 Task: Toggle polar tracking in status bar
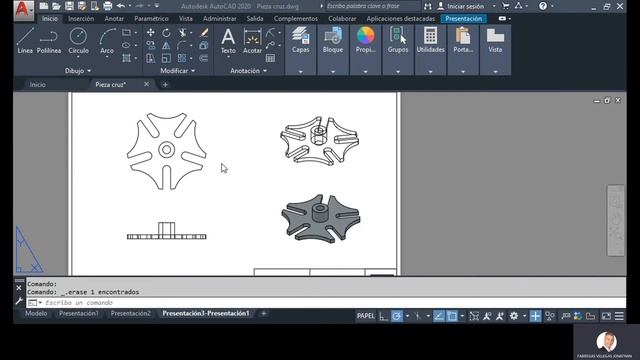(x=396, y=316)
